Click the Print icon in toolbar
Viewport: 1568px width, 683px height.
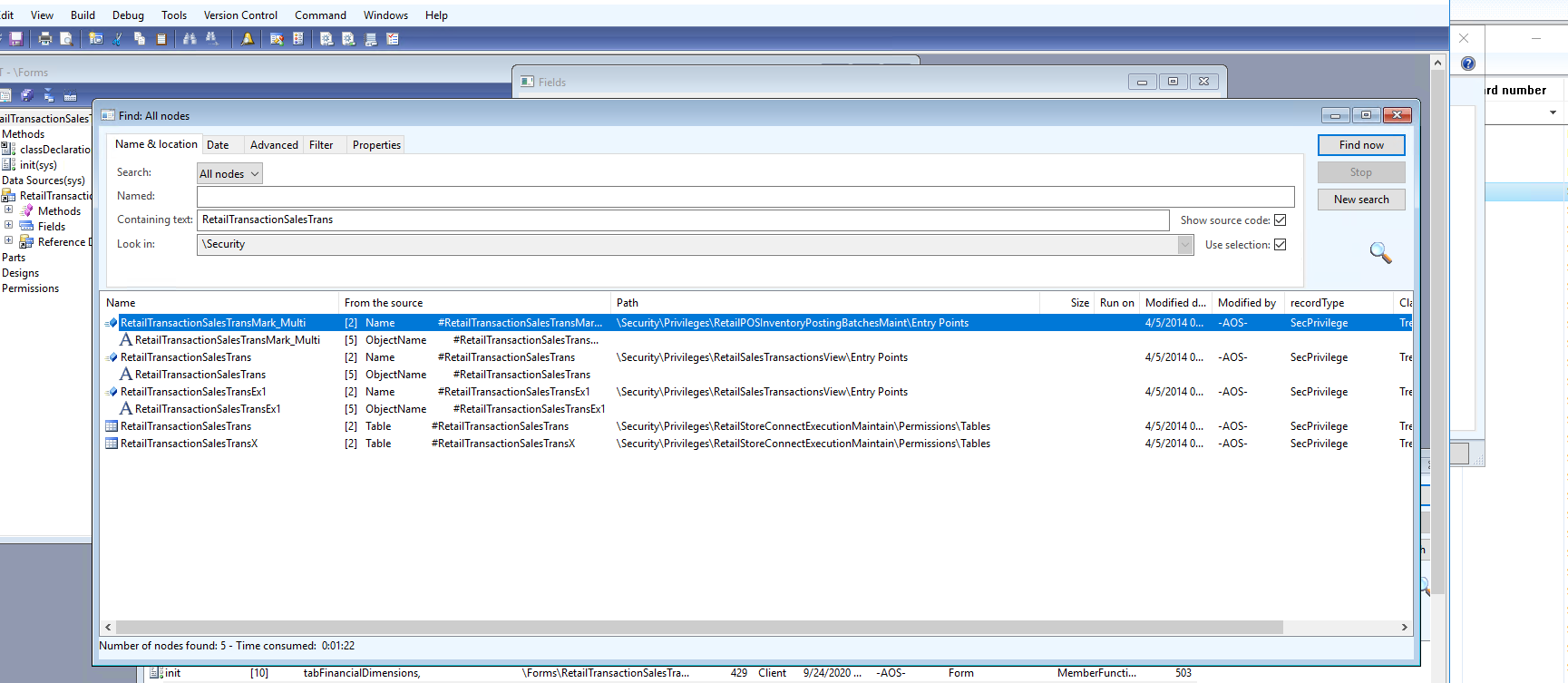coord(44,39)
